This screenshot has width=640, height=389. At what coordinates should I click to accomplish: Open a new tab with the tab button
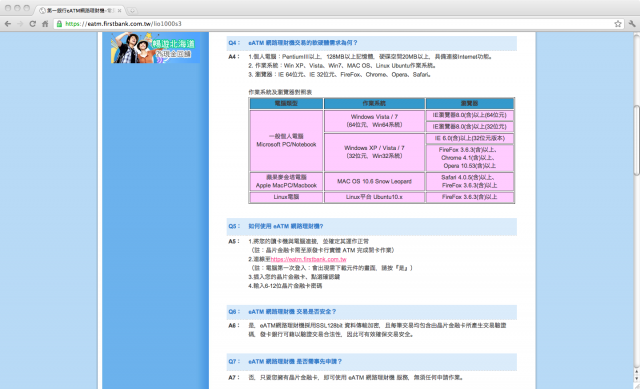click(x=132, y=11)
